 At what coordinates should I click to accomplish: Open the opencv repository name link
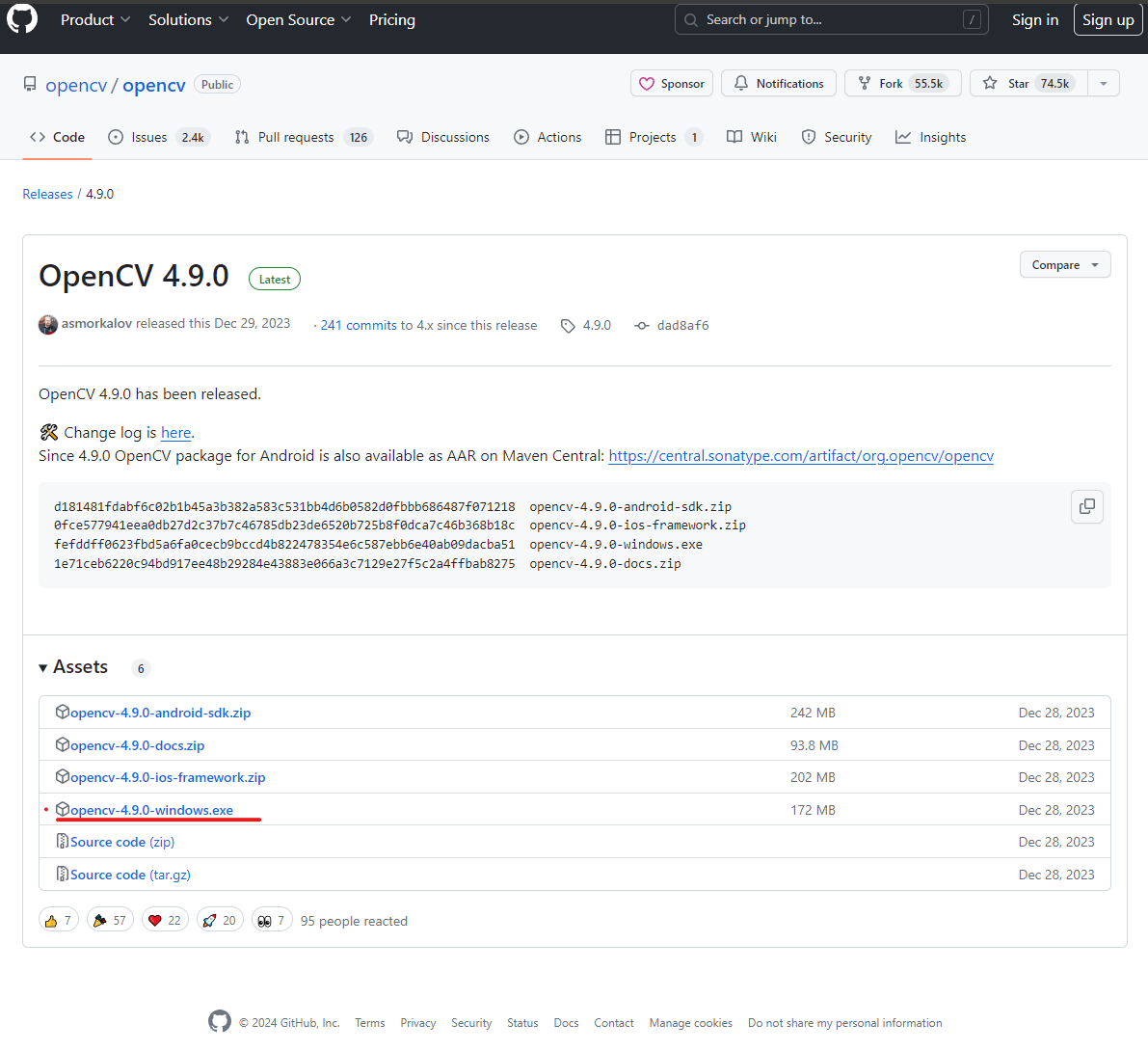click(154, 85)
